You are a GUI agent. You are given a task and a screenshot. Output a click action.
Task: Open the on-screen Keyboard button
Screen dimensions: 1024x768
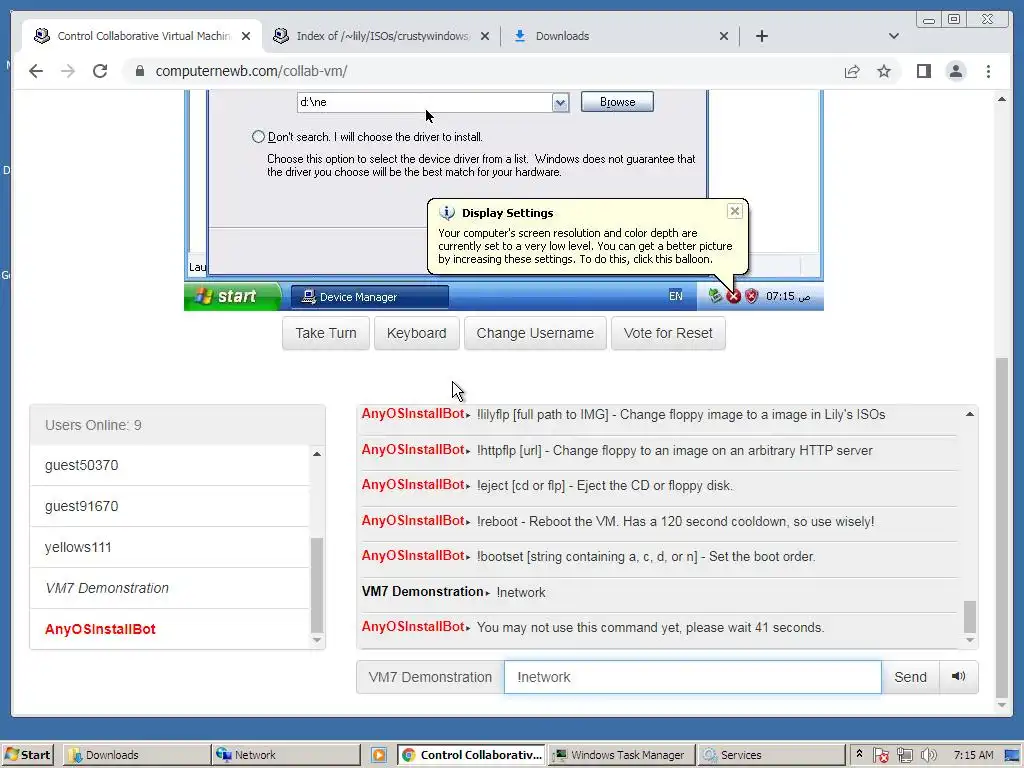pos(417,333)
